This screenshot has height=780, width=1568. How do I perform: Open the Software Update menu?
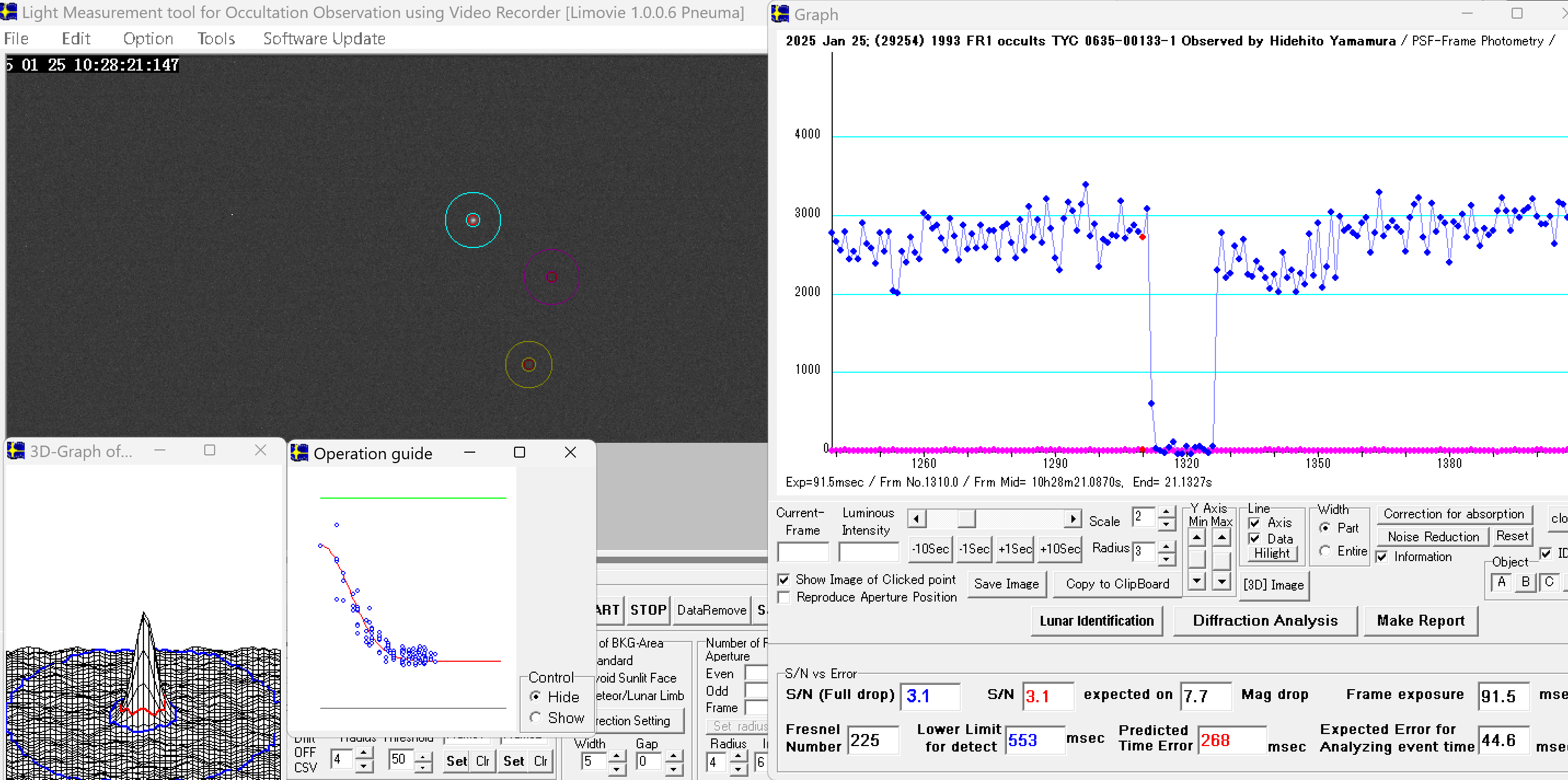pos(324,39)
